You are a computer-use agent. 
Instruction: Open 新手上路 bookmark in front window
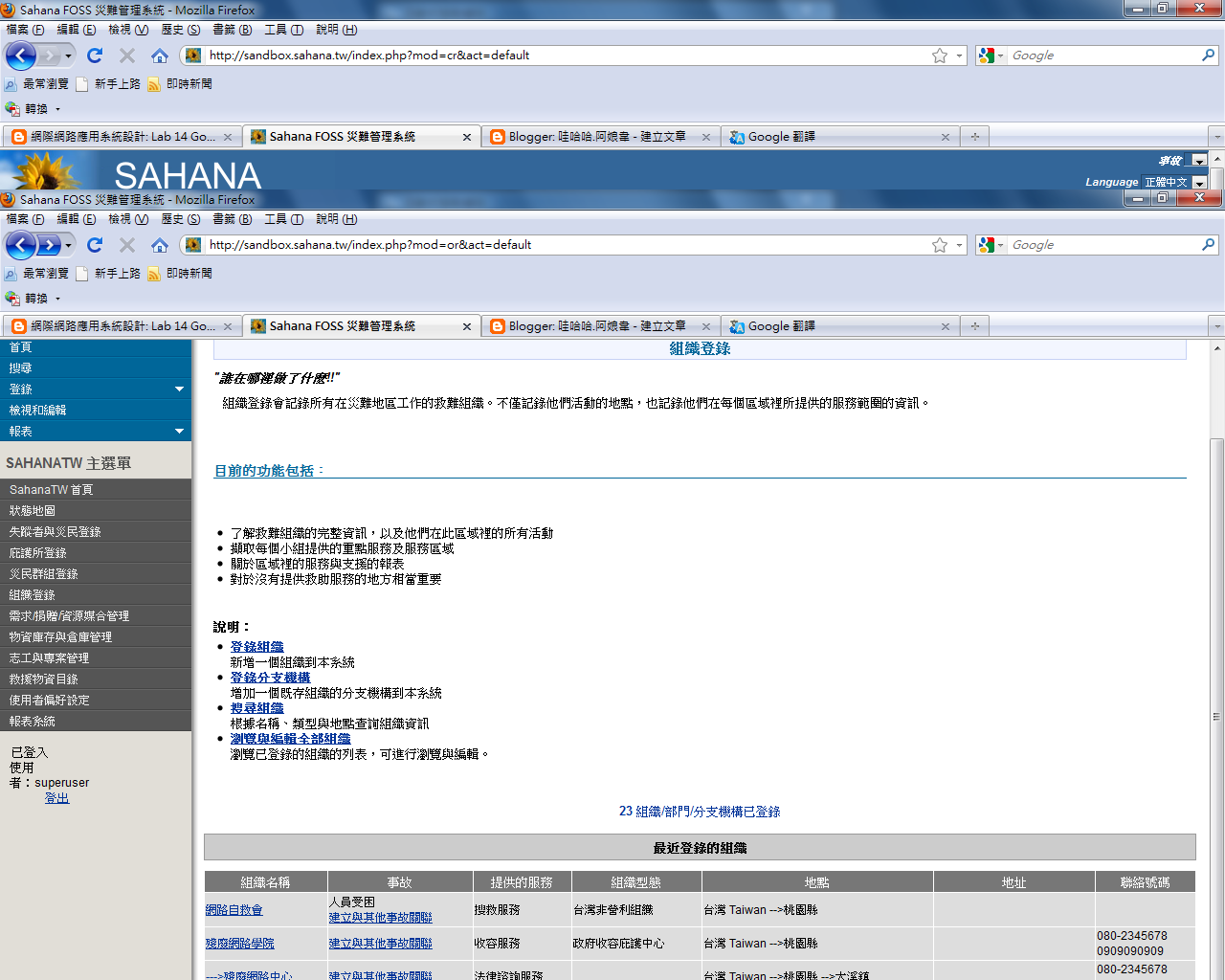pyautogui.click(x=107, y=274)
